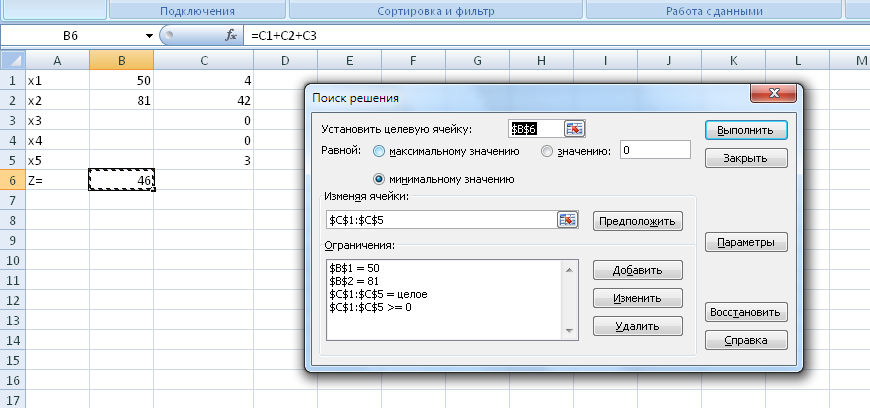Choose the минимальному значению radio option
The image size is (870, 408).
pos(379,180)
